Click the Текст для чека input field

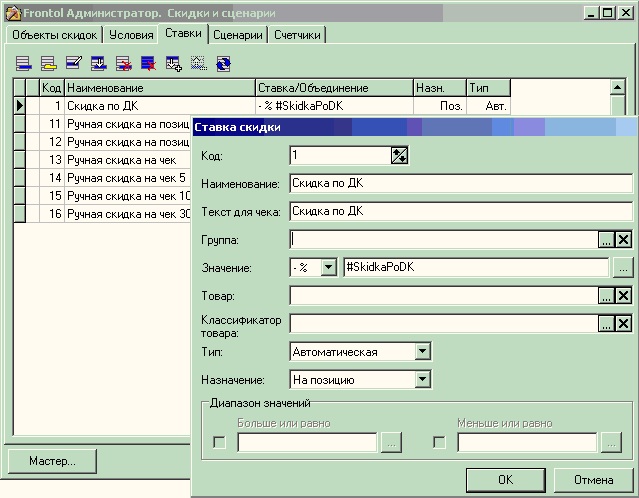coord(461,212)
